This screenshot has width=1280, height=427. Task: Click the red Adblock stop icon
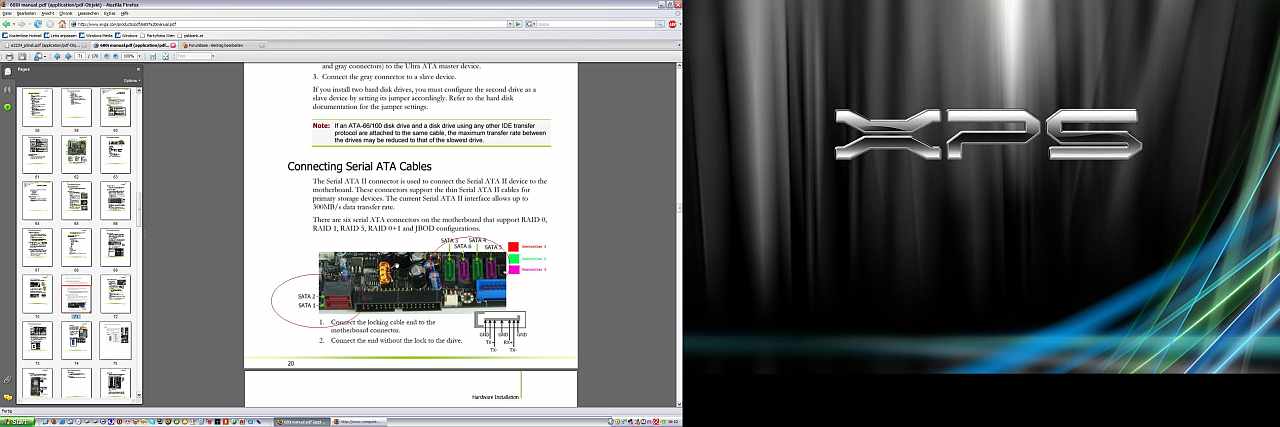point(672,24)
